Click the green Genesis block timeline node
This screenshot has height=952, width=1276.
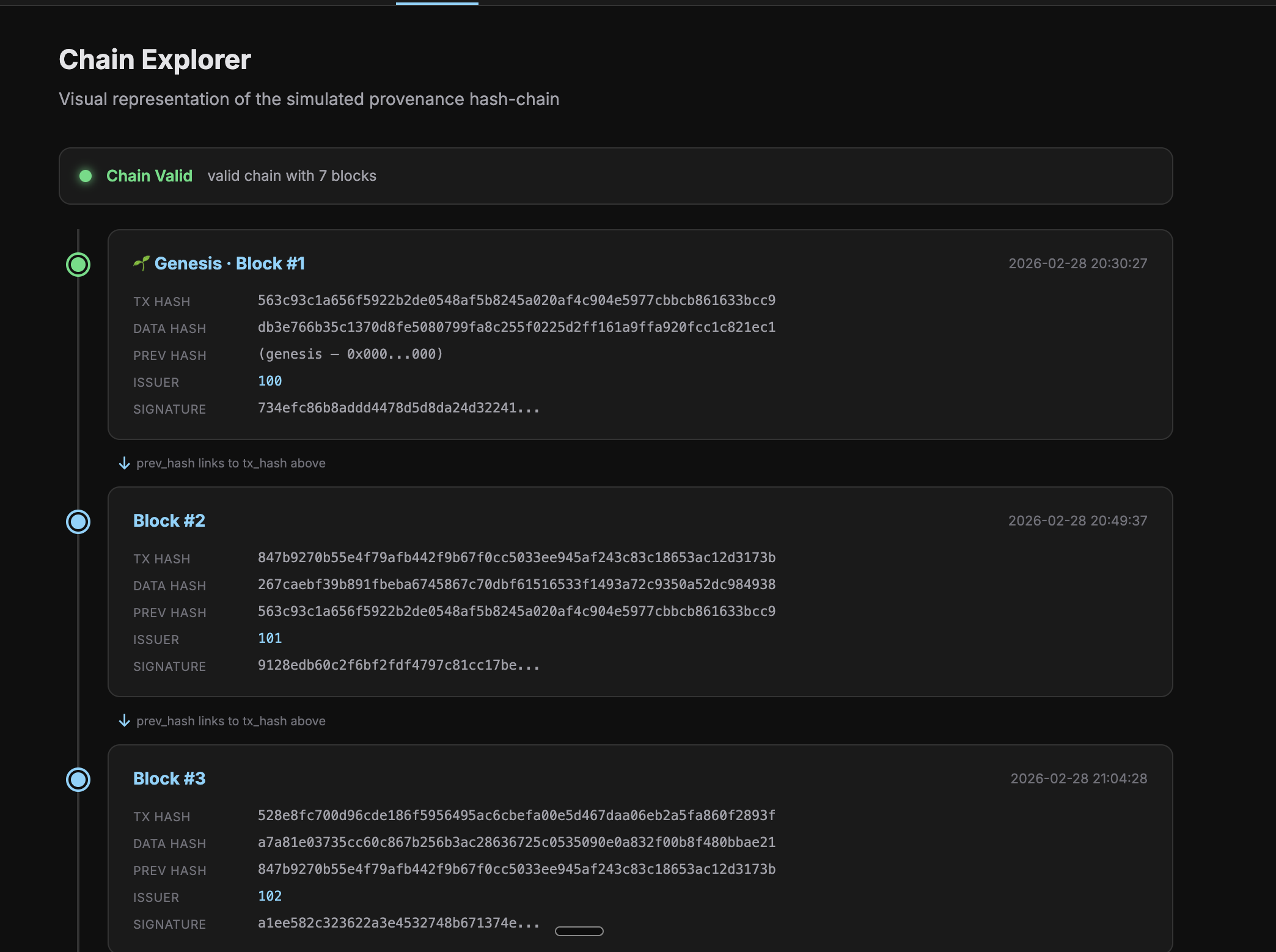78,265
